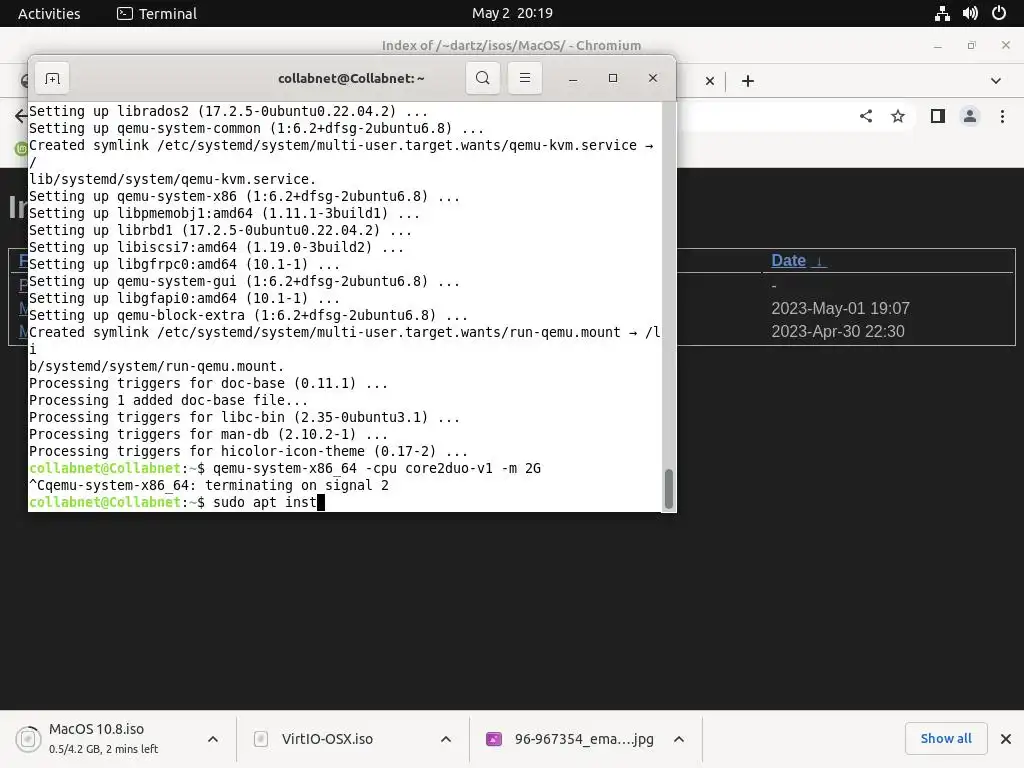Show all downloads
The height and width of the screenshot is (768, 1024).
[x=946, y=739]
